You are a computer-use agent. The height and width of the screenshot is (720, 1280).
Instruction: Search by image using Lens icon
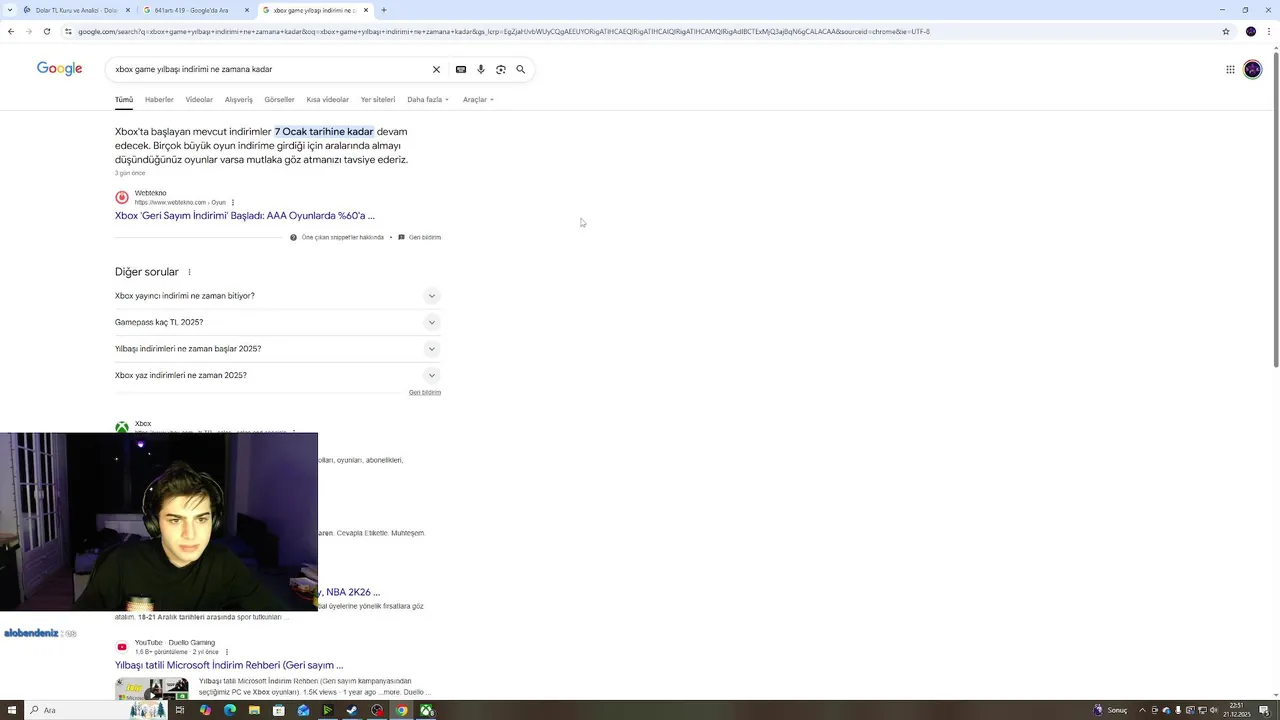pos(501,69)
